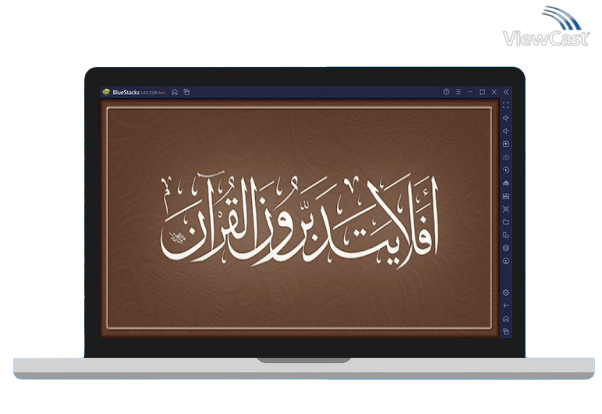Decrease volume using the lower speaker icon
The height and width of the screenshot is (414, 602).
pos(506,131)
